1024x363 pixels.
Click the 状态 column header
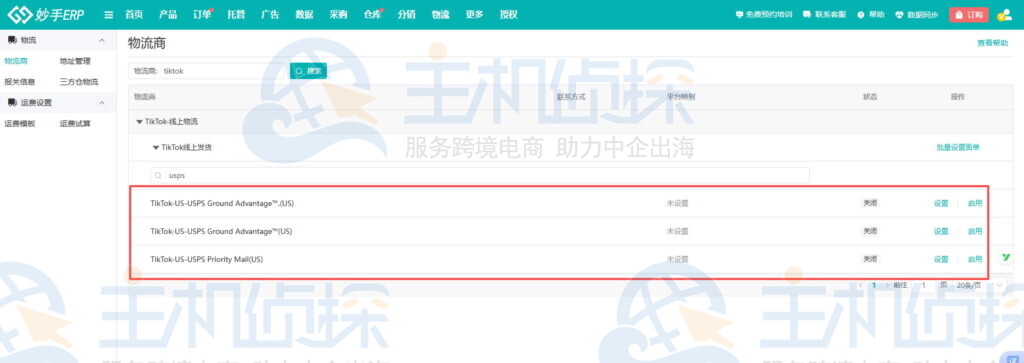(870, 97)
